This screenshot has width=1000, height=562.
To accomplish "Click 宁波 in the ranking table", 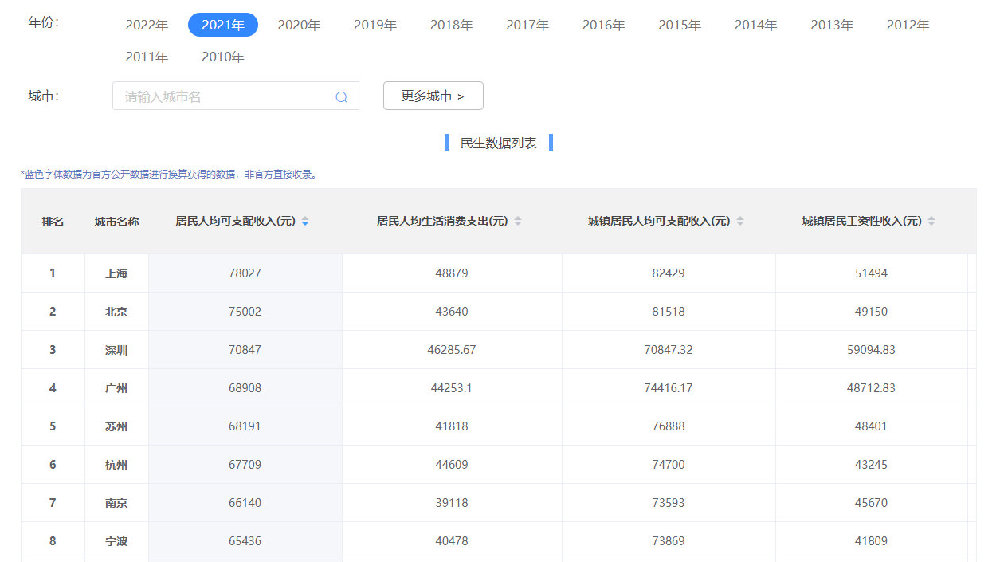I will [116, 541].
